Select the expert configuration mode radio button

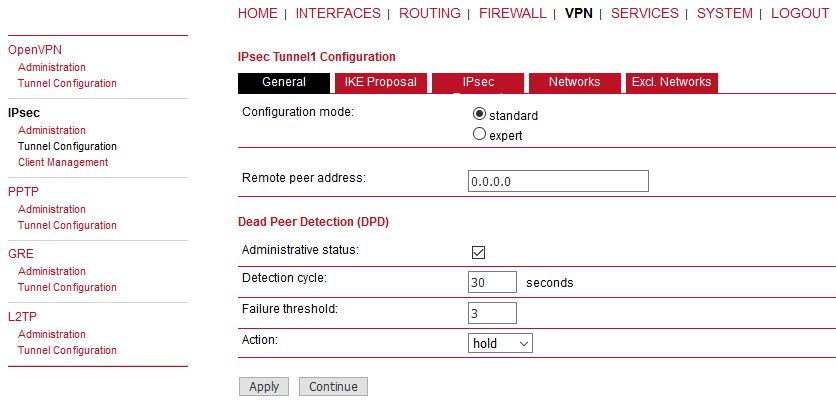coord(479,134)
